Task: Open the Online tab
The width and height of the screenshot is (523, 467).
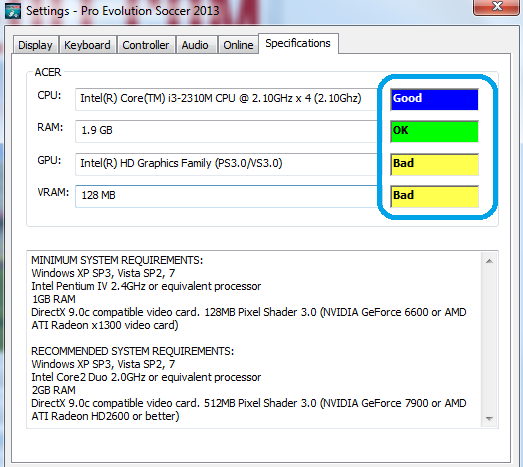Action: pyautogui.click(x=238, y=45)
